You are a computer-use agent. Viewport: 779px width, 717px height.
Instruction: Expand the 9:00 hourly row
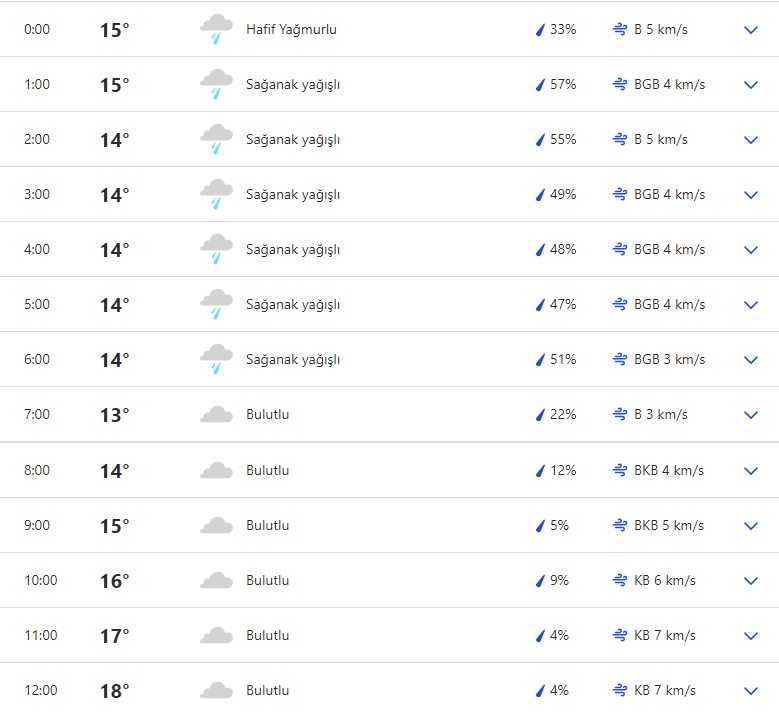751,526
